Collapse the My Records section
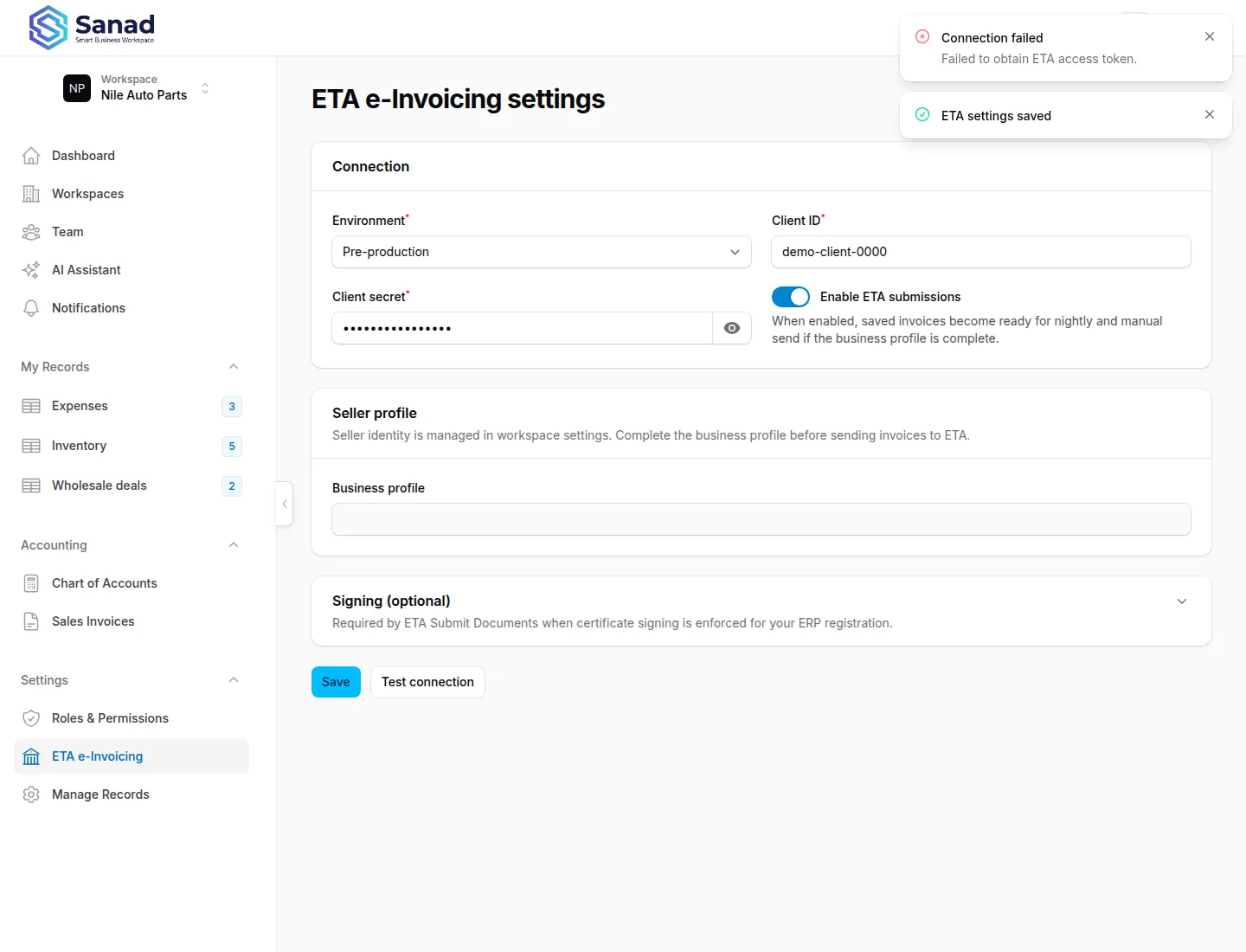1246x952 pixels. (x=234, y=367)
